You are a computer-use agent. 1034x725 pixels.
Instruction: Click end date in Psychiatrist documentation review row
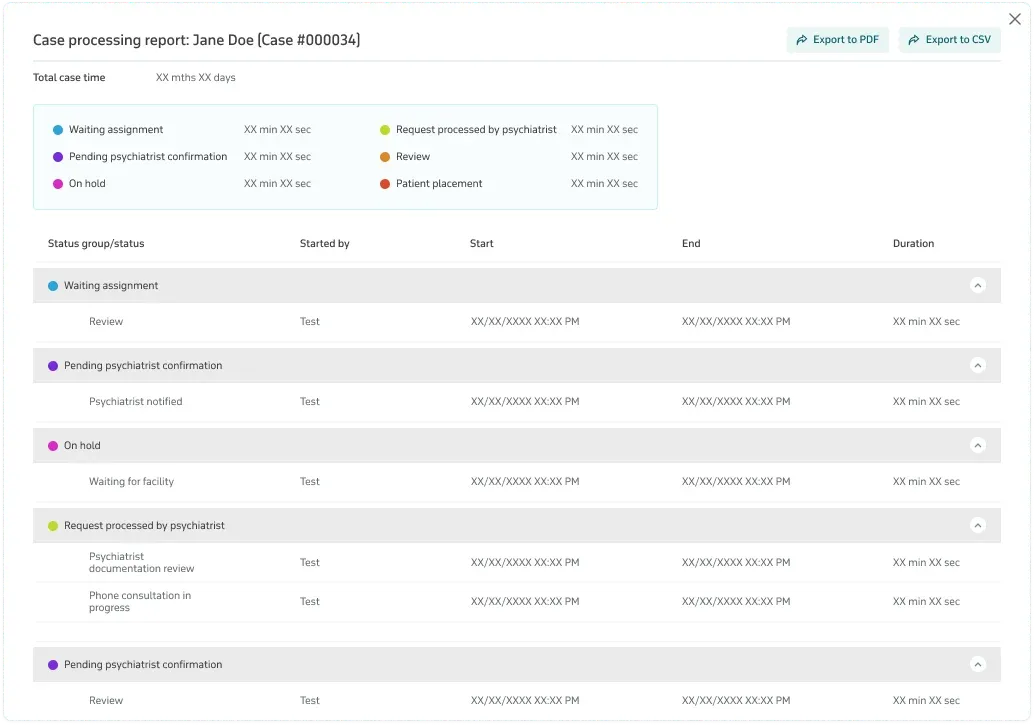736,563
